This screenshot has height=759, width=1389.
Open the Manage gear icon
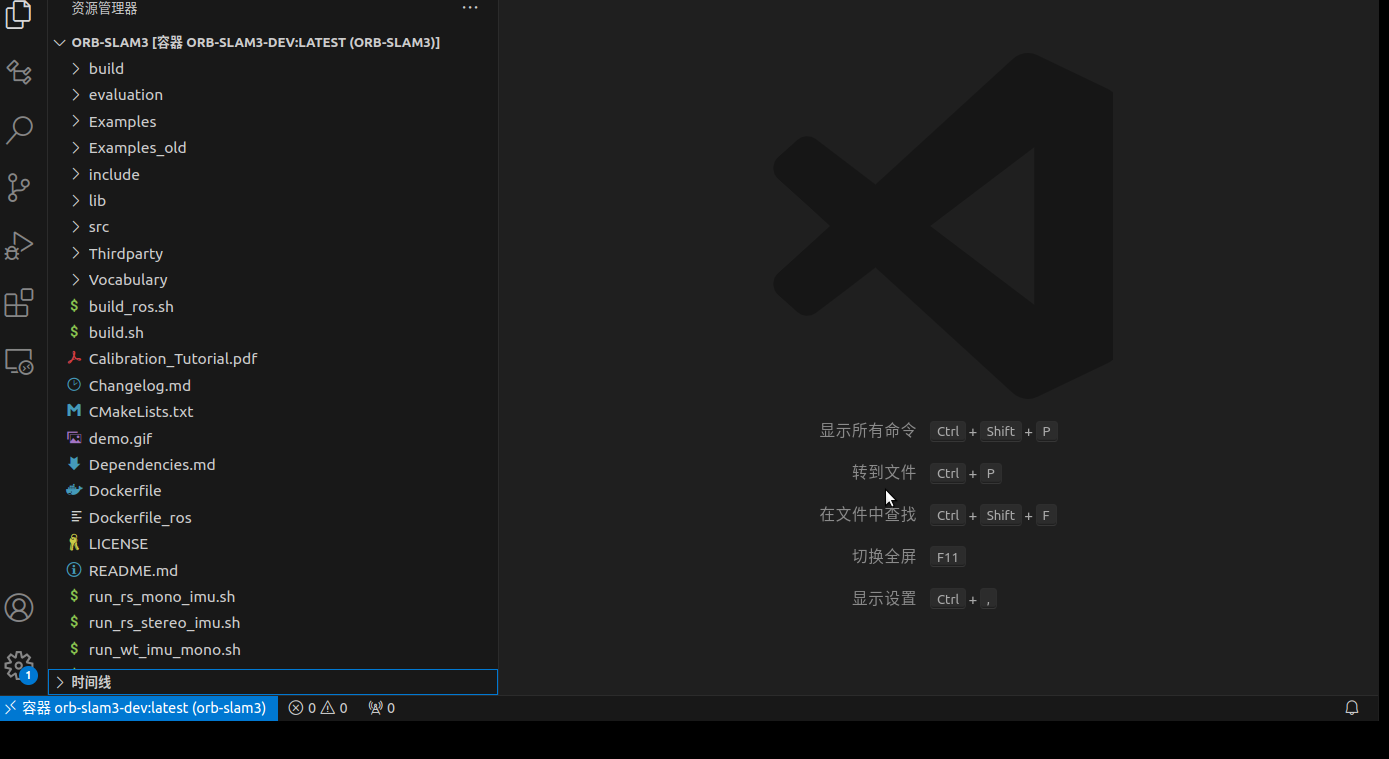click(19, 665)
